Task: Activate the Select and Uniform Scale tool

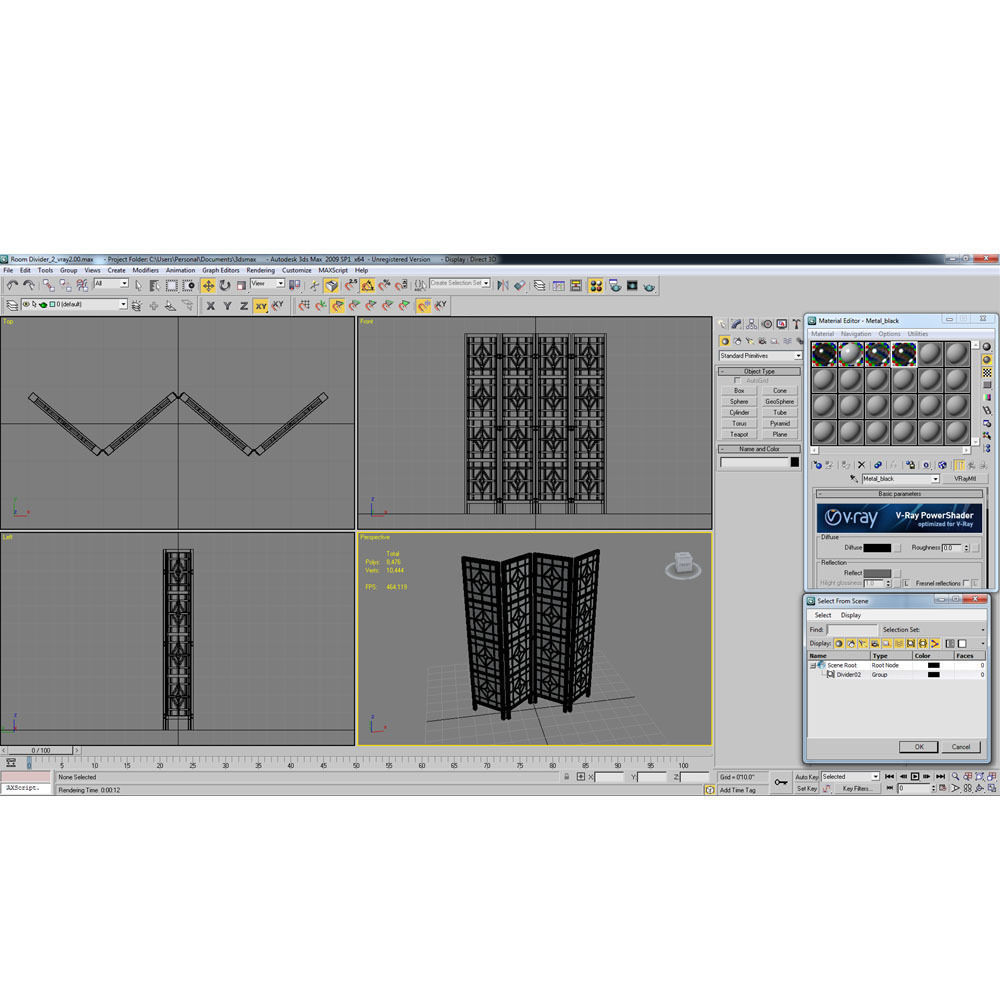Action: point(241,286)
